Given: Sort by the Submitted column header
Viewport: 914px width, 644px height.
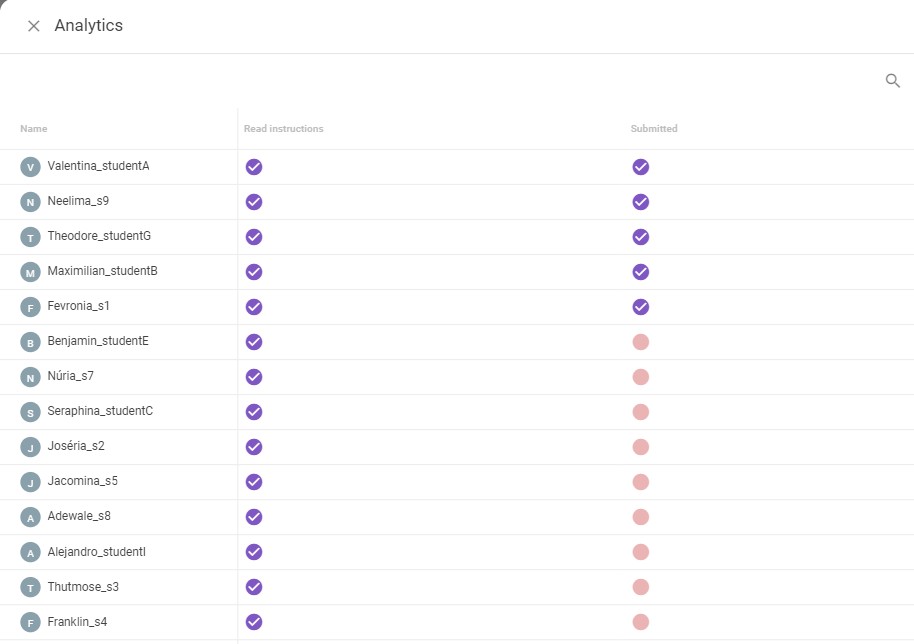Looking at the screenshot, I should click(x=654, y=129).
